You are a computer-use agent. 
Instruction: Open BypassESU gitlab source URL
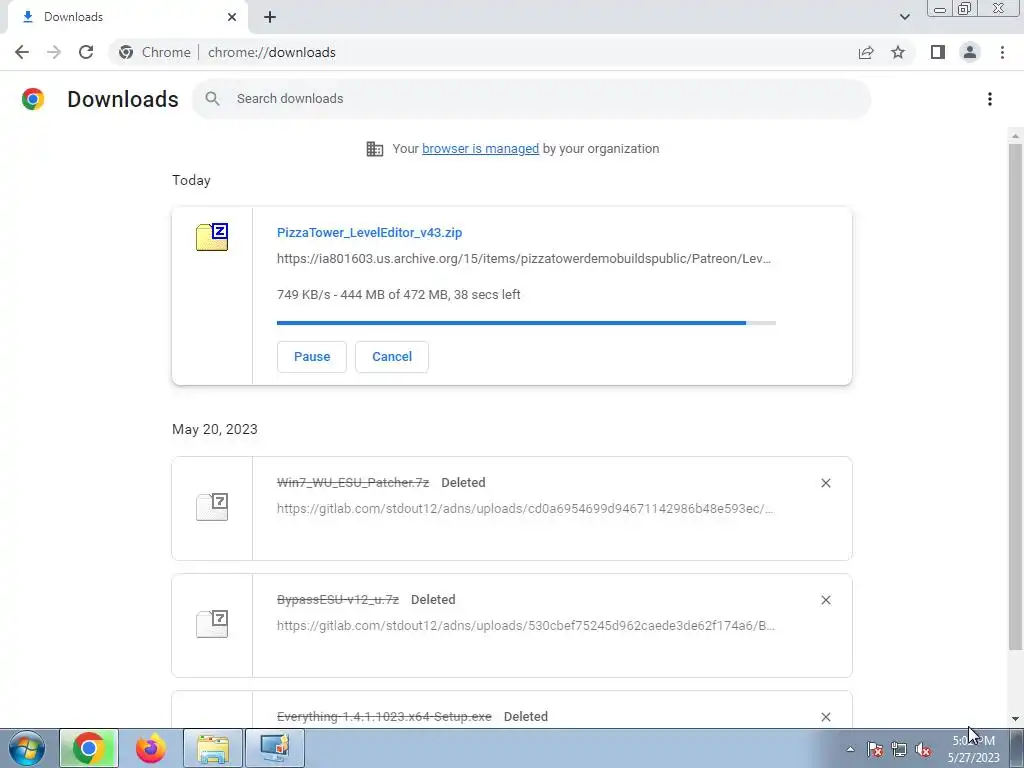pyautogui.click(x=526, y=626)
